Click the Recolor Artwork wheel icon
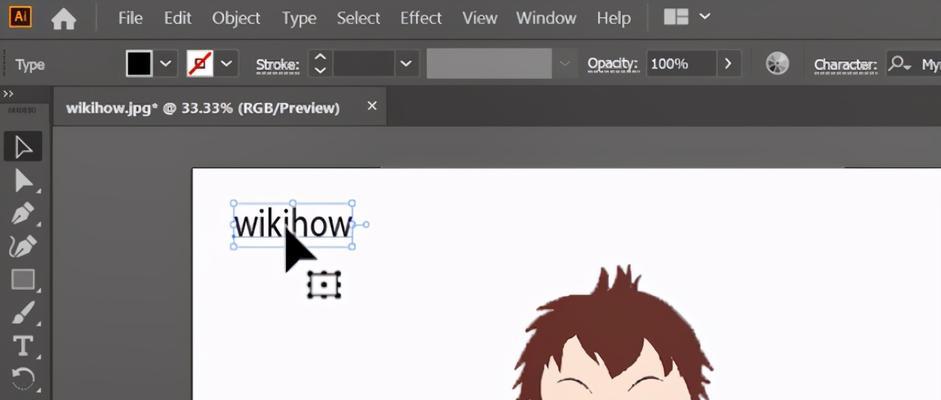The height and width of the screenshot is (400, 941). click(777, 64)
